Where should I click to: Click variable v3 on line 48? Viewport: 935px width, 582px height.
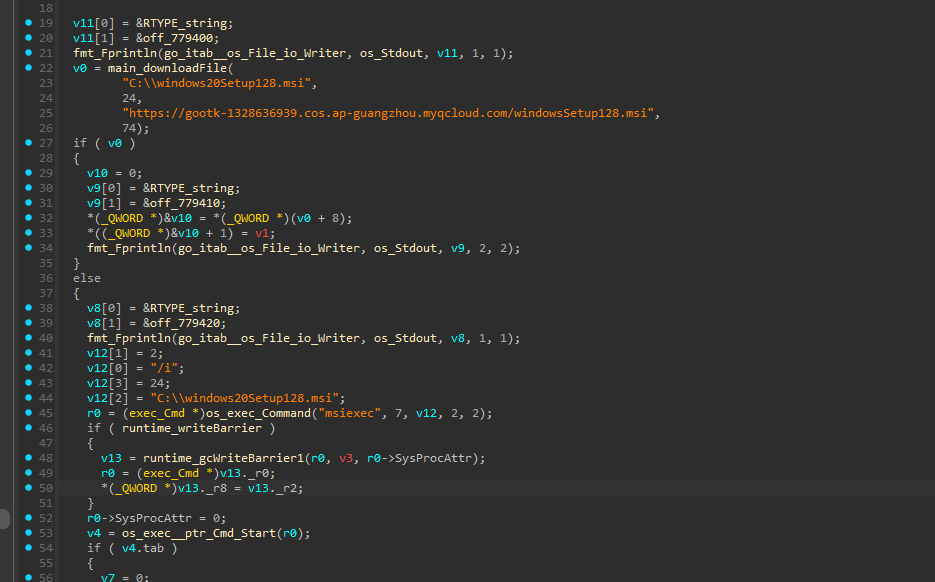[346, 458]
